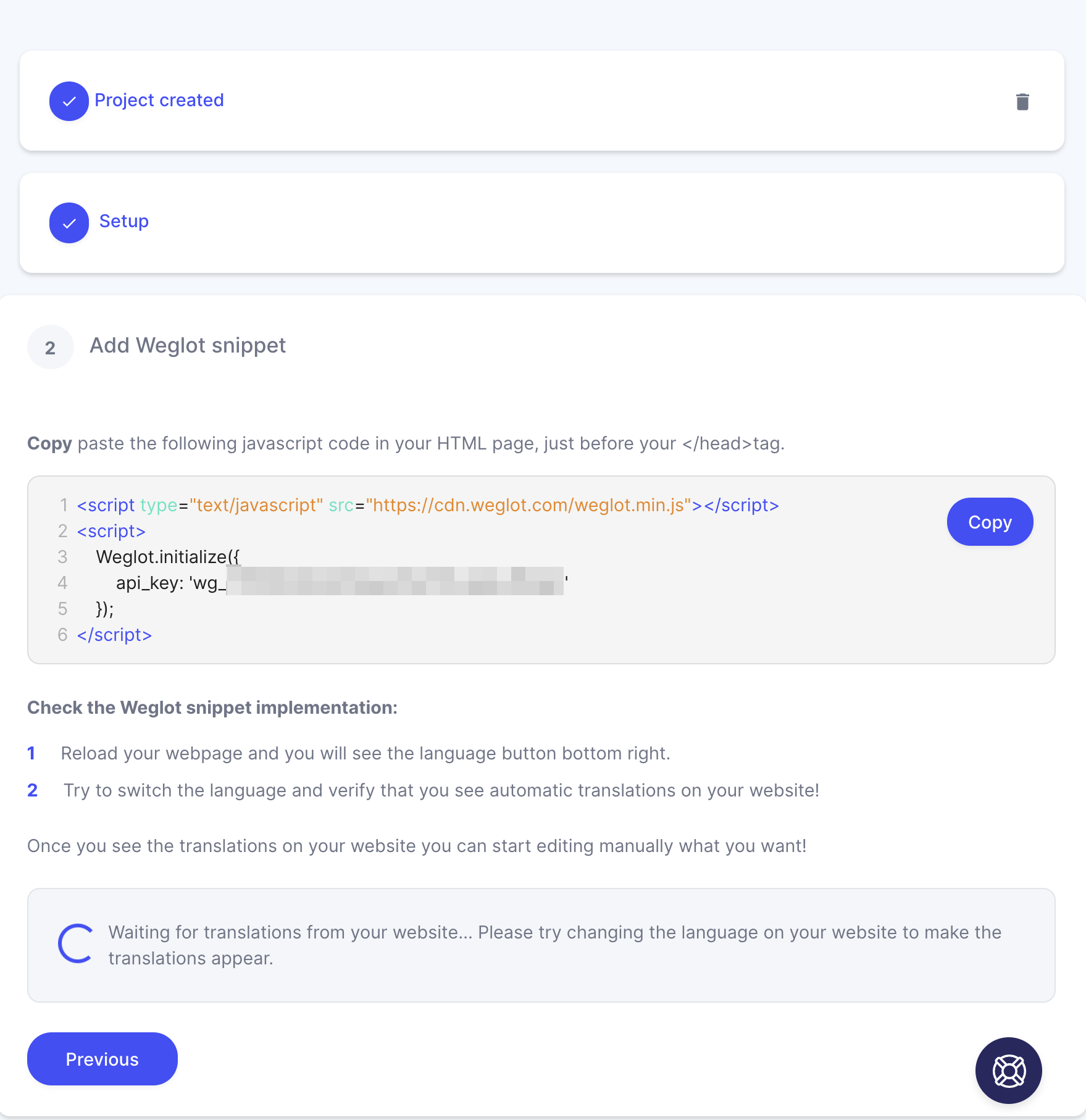This screenshot has height=1120, width=1086.
Task: Go back with the Previous button
Action: 102,1059
